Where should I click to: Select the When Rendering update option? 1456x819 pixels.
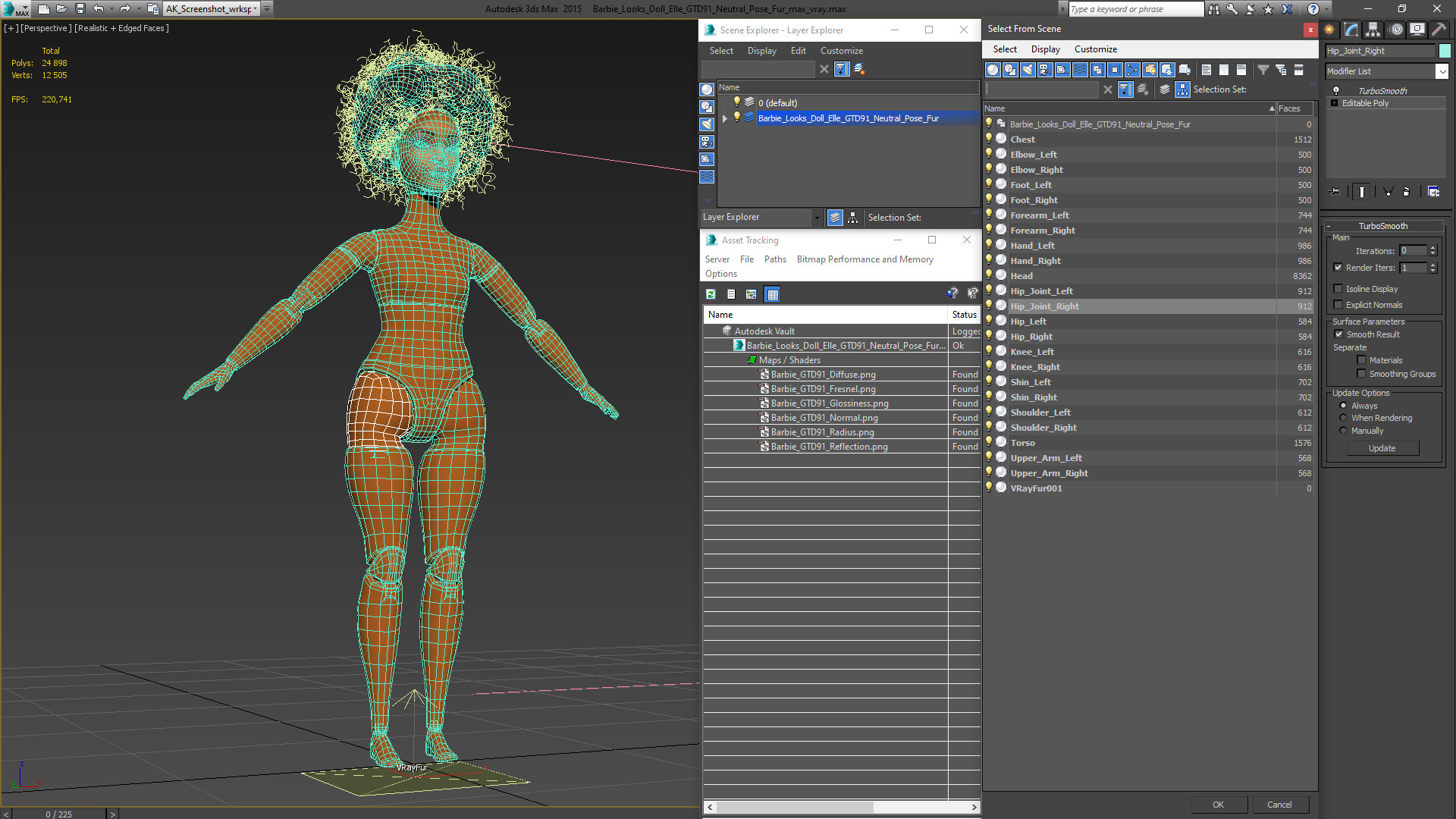pyautogui.click(x=1343, y=418)
